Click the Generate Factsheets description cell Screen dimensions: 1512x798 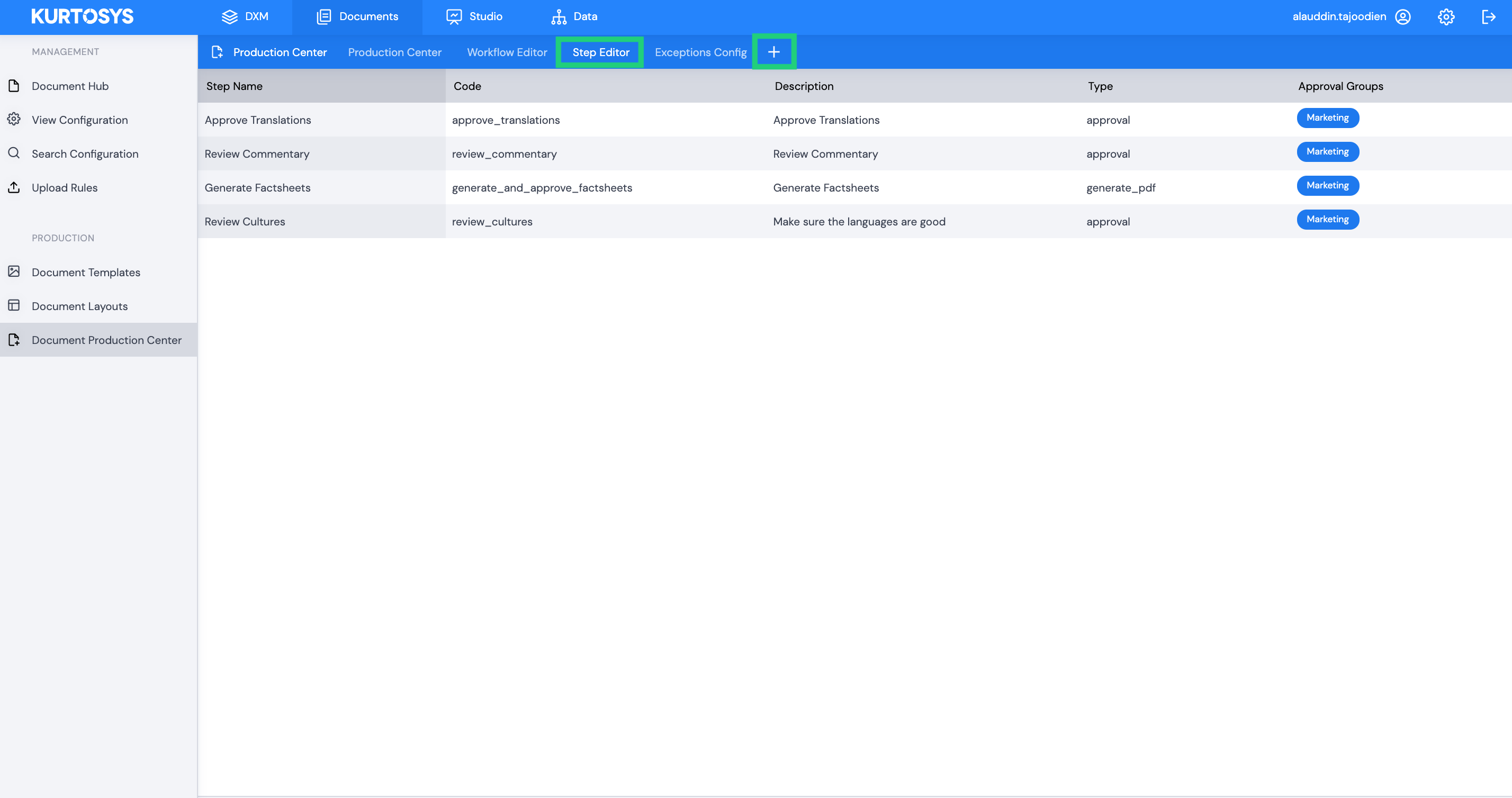[826, 188]
